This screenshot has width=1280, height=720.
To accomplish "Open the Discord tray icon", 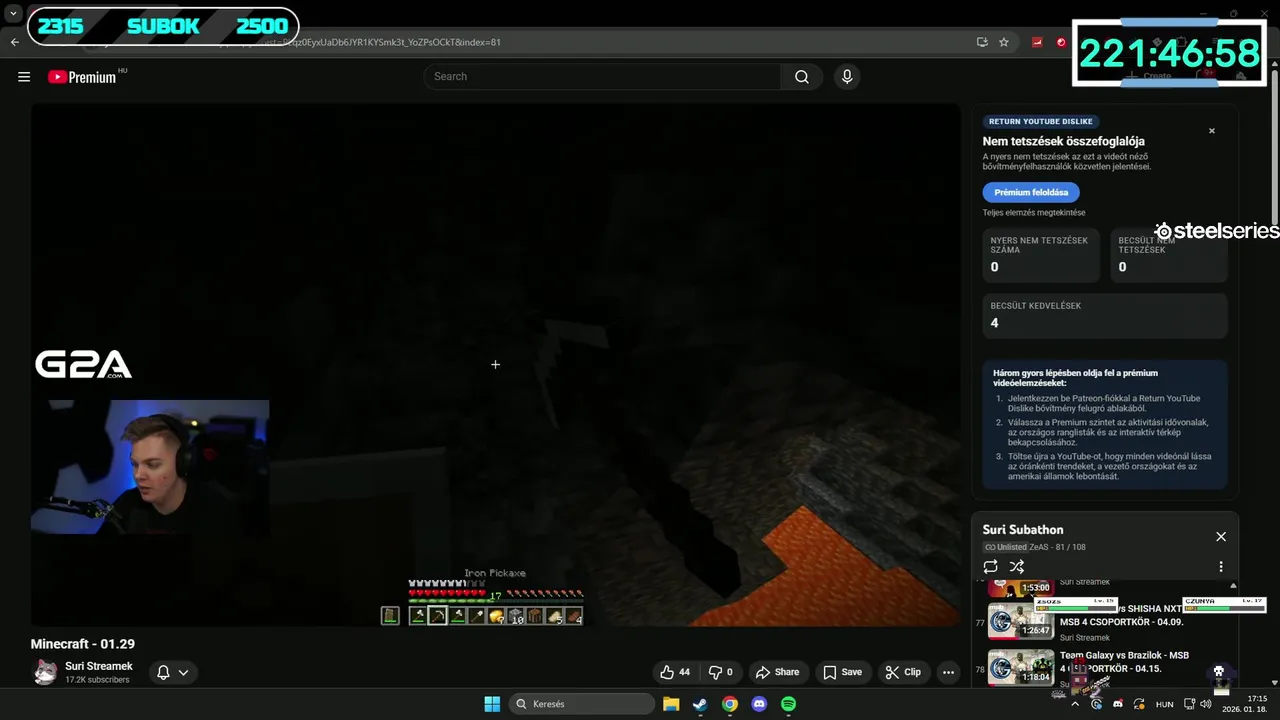I will pyautogui.click(x=1118, y=704).
